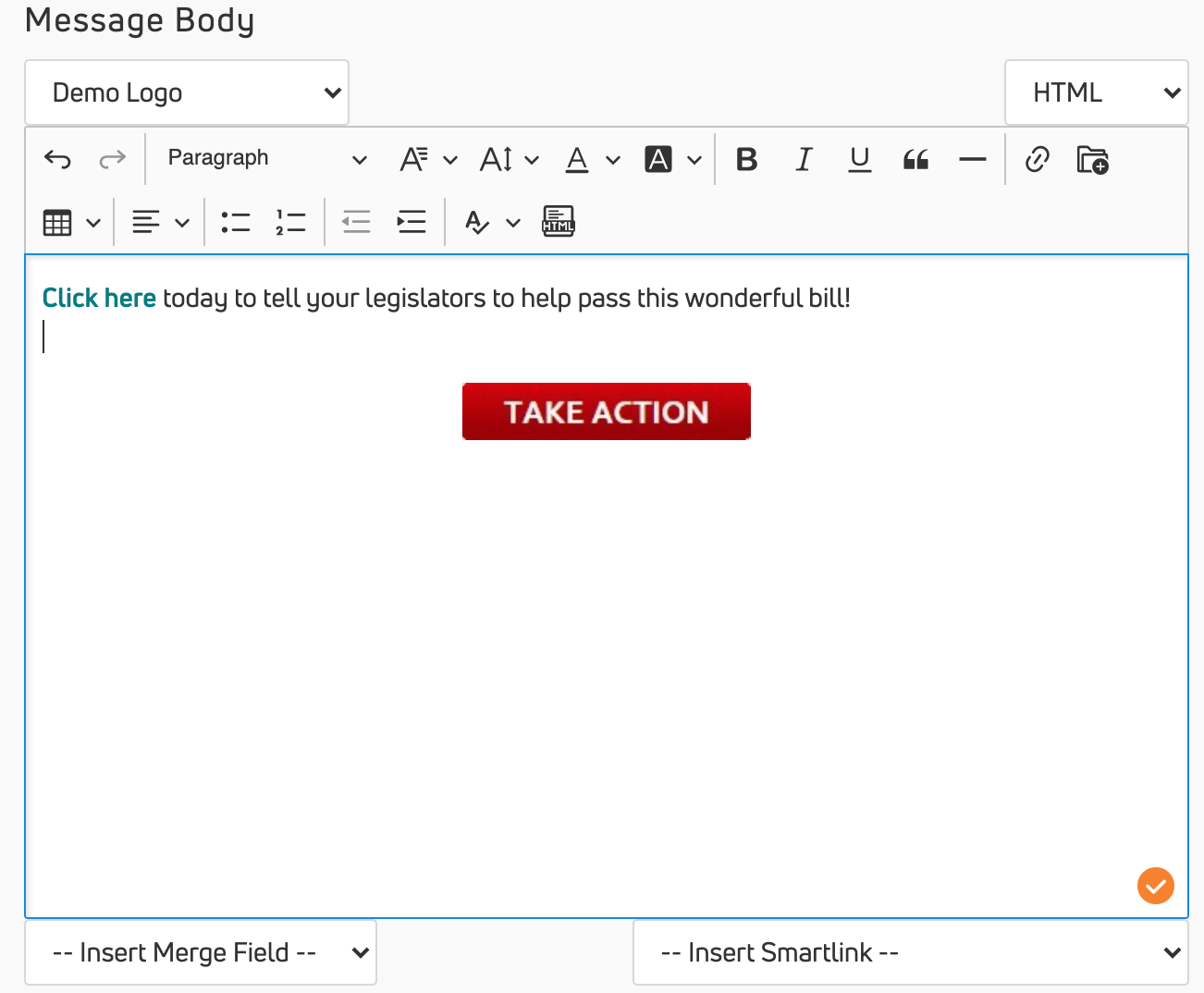Toggle underline formatting
The image size is (1204, 993).
click(x=859, y=160)
